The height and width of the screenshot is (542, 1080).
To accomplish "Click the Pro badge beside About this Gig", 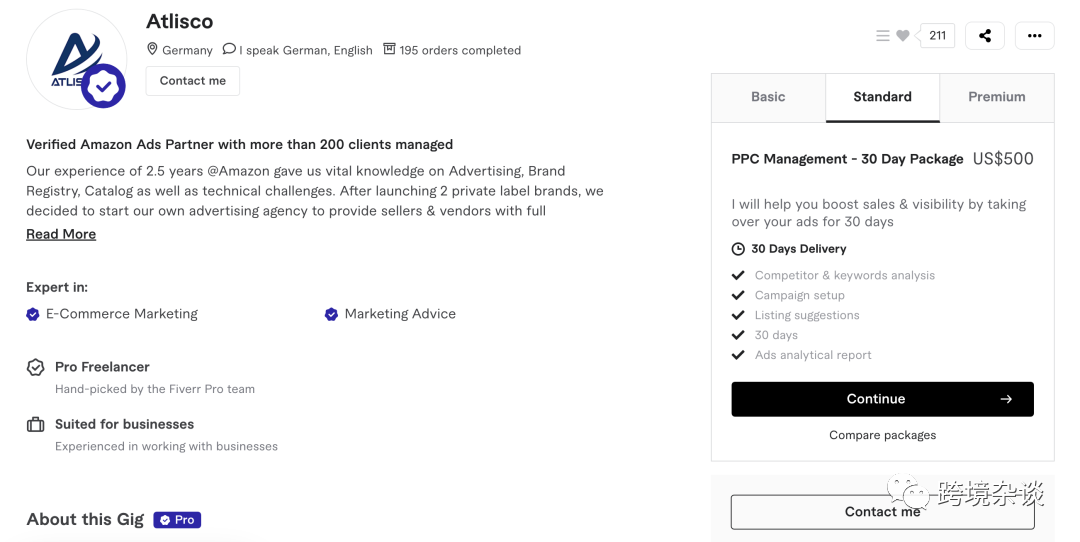I will click(177, 520).
